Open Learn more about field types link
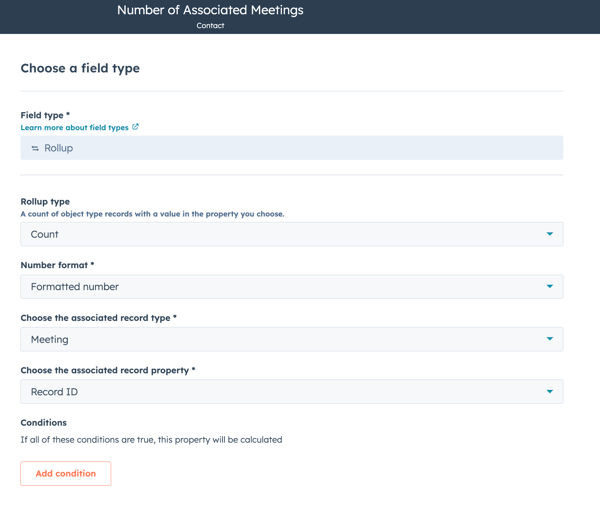Image resolution: width=600 pixels, height=507 pixels. point(74,128)
